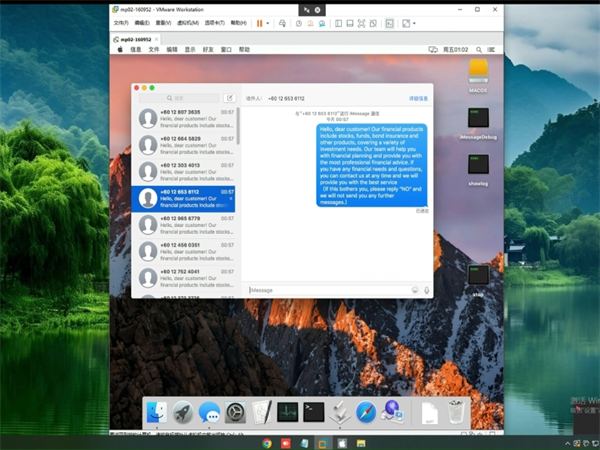Screen dimensions: 600x450
Task: Open the macOS 编辑 menu
Action: 172,48
